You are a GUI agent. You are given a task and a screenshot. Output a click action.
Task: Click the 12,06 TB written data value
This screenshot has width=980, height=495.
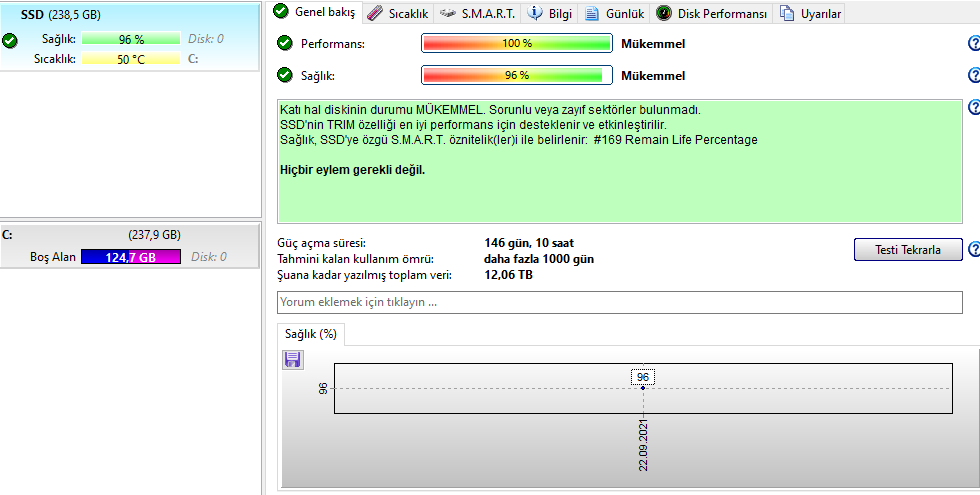click(508, 274)
